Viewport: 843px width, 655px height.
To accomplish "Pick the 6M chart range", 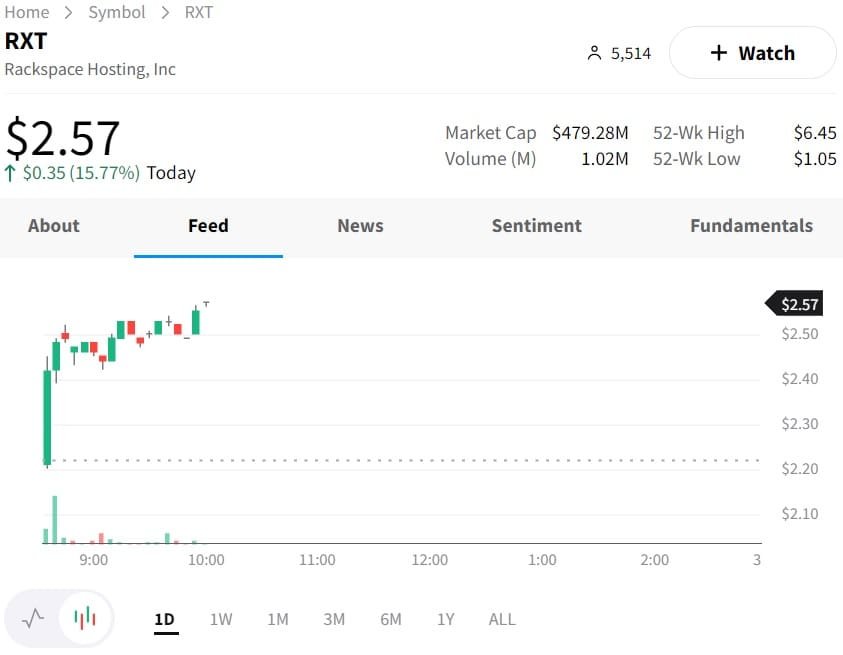I will [391, 619].
